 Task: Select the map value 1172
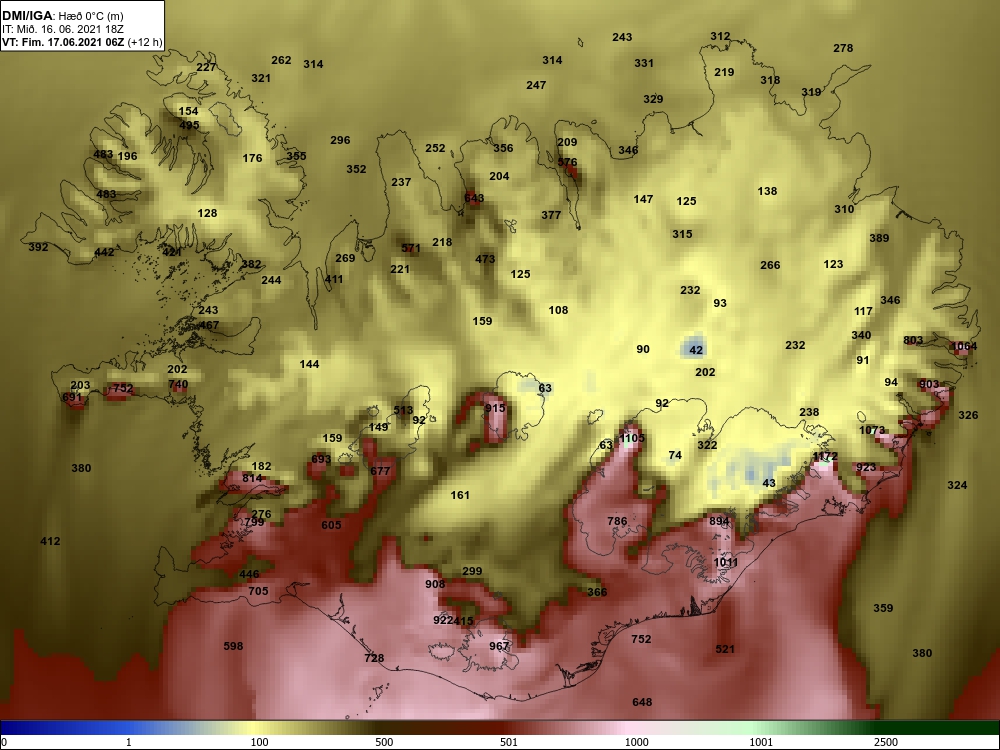point(825,456)
